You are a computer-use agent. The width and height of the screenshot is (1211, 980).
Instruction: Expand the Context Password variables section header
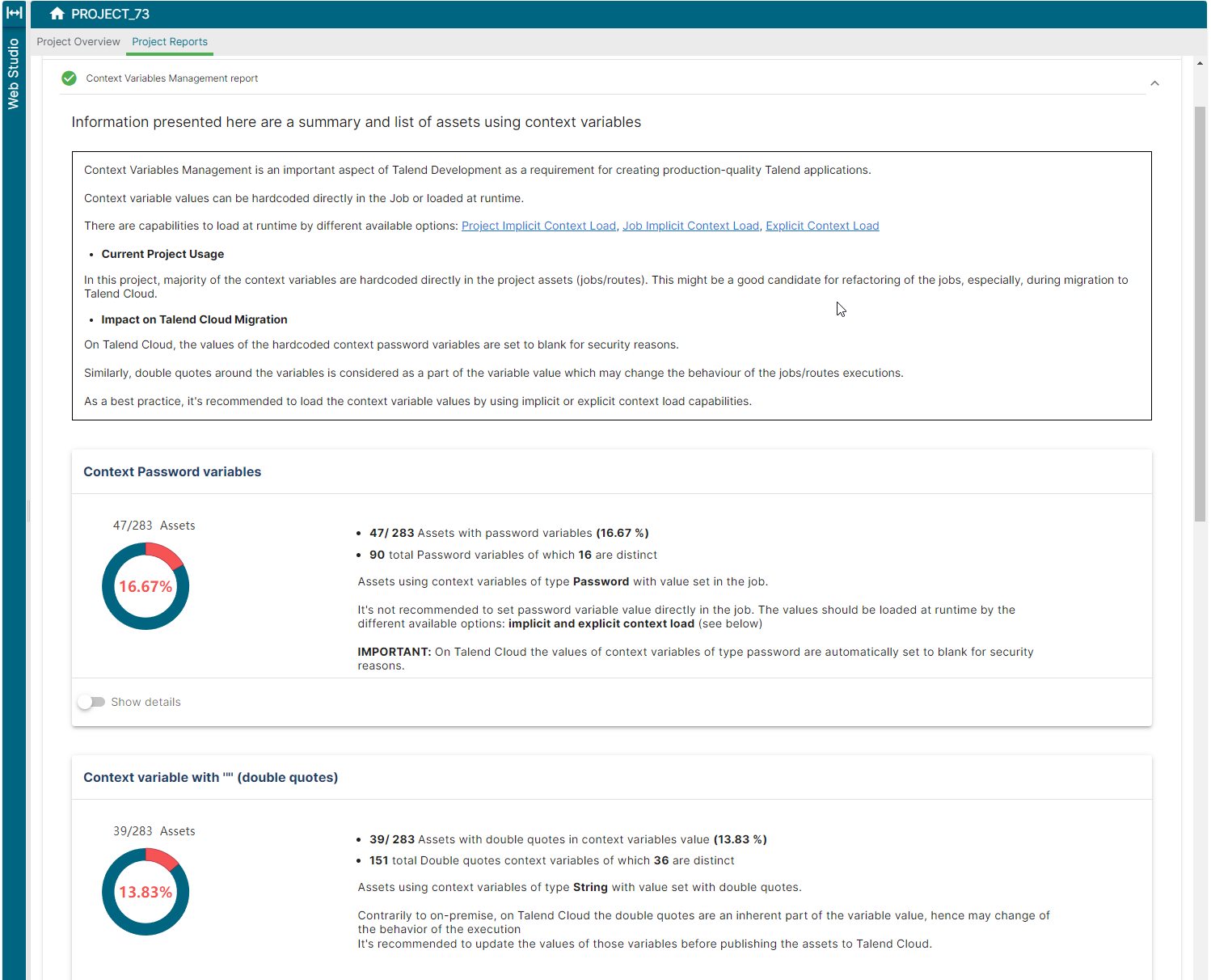coord(172,471)
